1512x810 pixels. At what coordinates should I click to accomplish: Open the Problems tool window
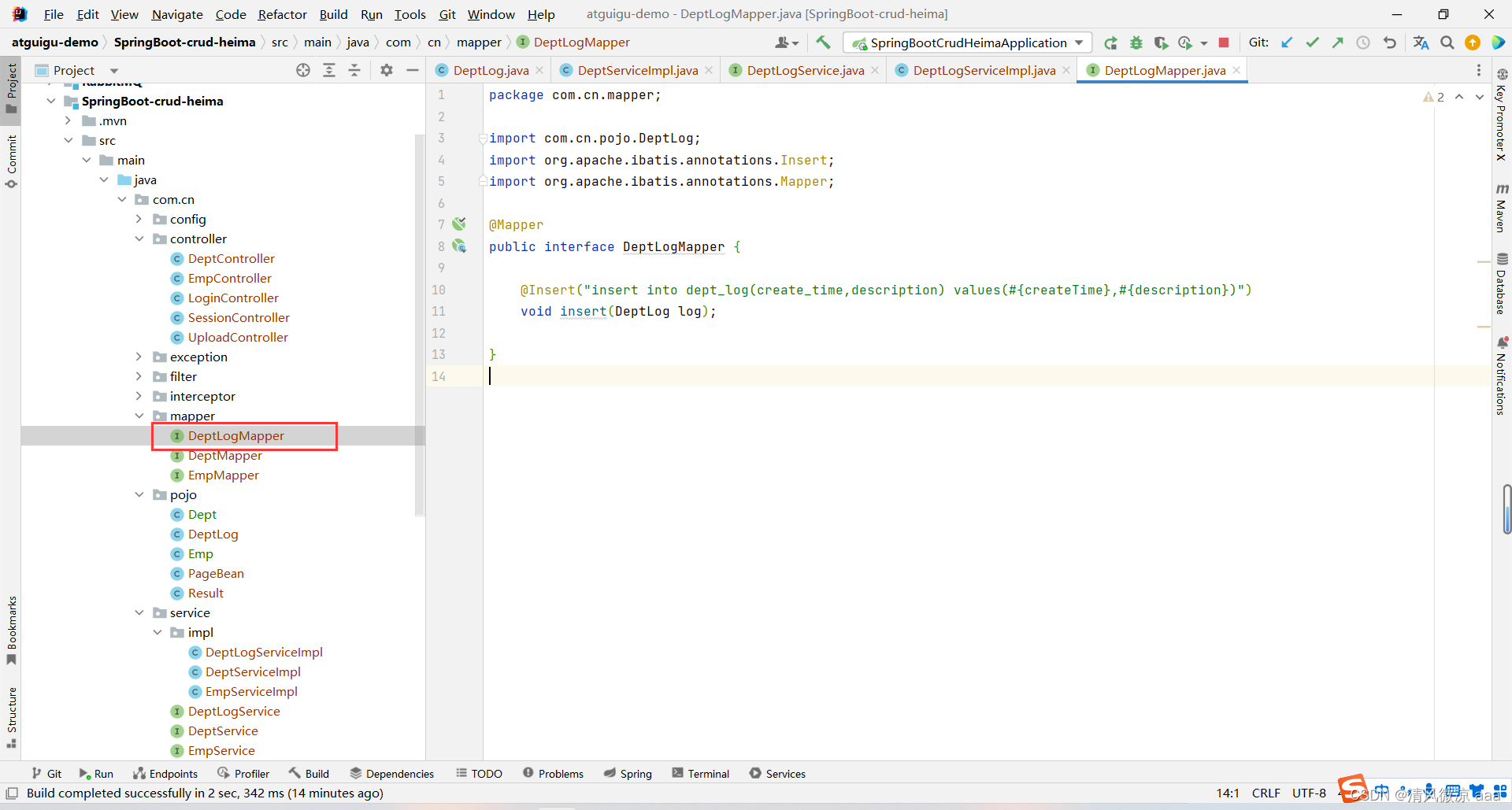pyautogui.click(x=553, y=774)
